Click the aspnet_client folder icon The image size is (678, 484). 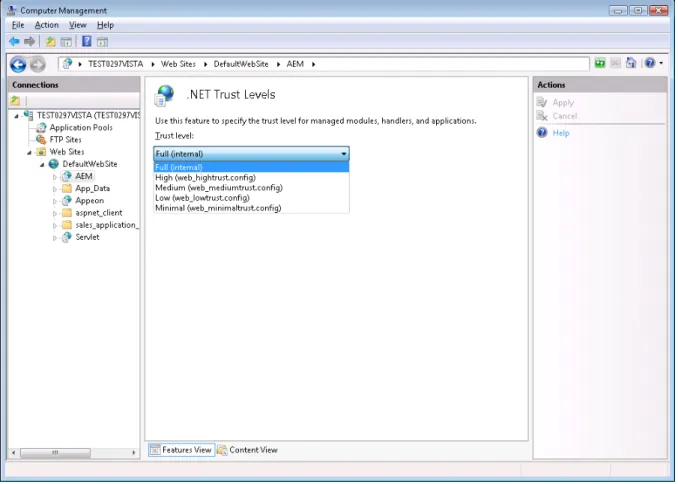pos(67,213)
